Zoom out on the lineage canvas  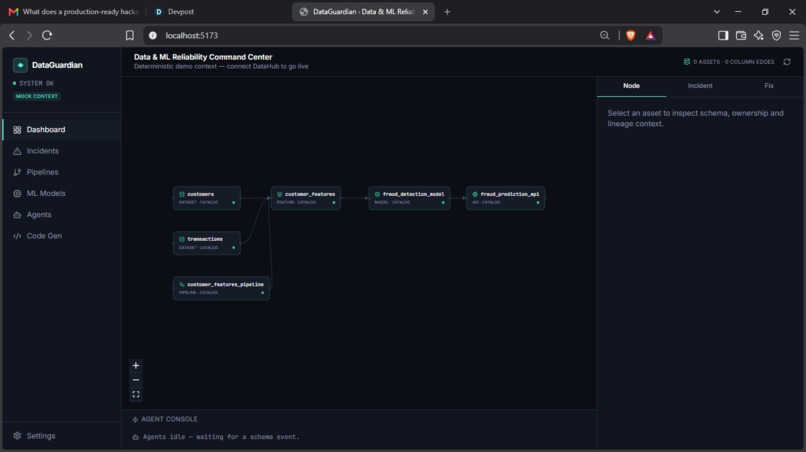click(x=136, y=380)
